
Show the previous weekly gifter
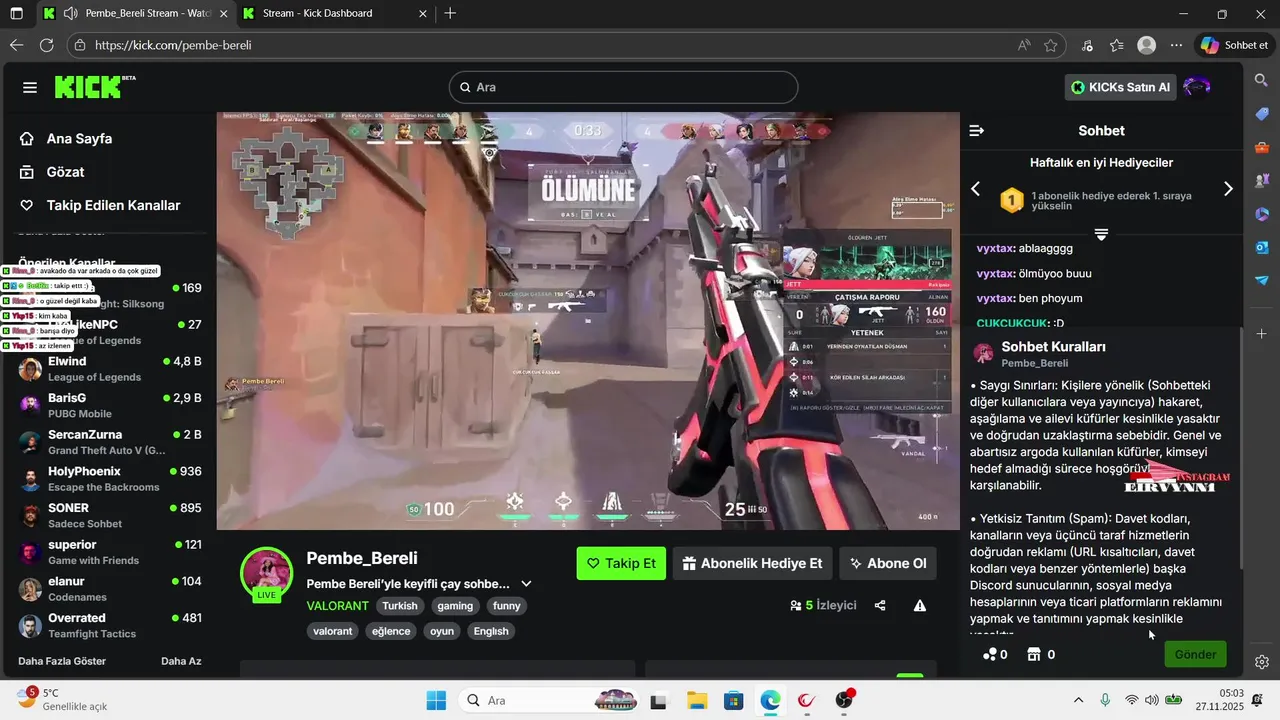click(x=976, y=189)
